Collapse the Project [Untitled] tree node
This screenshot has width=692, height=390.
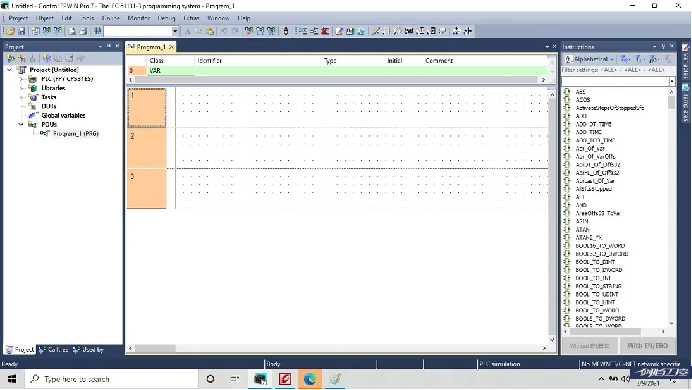9,70
